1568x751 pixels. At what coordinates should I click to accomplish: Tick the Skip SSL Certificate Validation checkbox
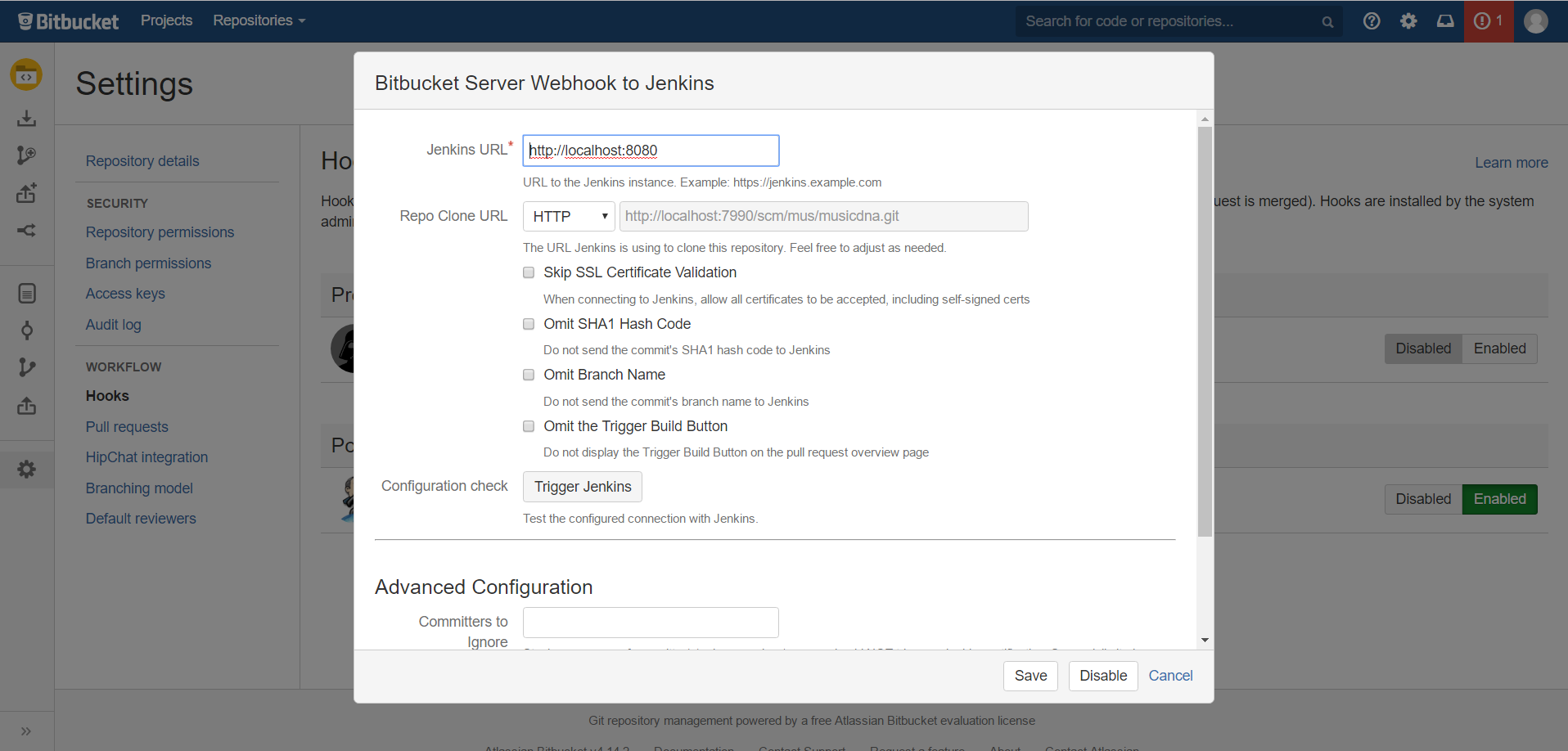coord(529,272)
